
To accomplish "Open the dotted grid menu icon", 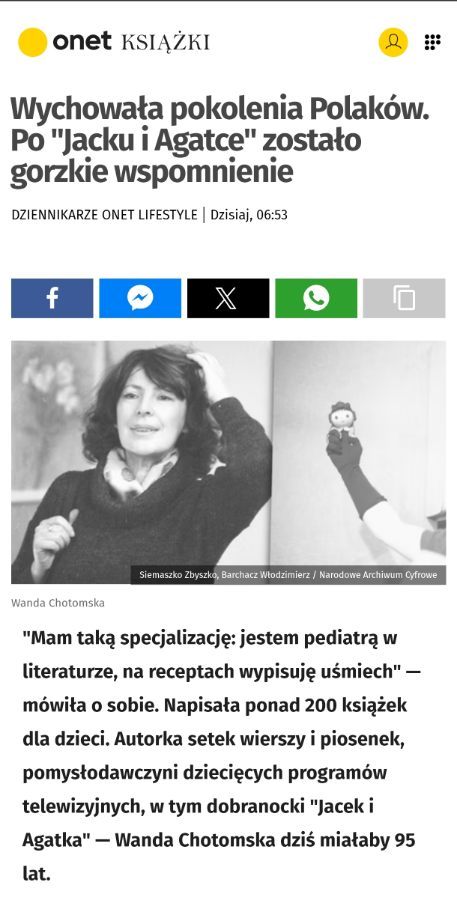I will coord(432,42).
